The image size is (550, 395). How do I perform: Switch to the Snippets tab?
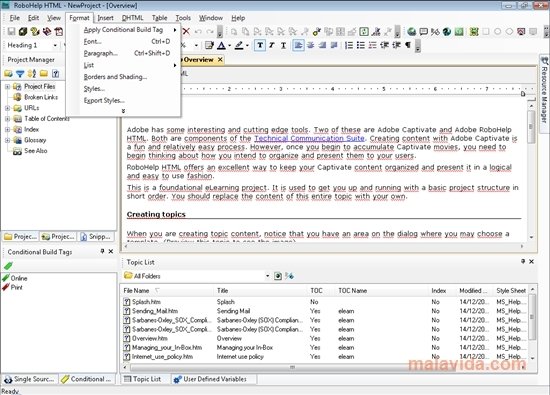pyautogui.click(x=95, y=237)
